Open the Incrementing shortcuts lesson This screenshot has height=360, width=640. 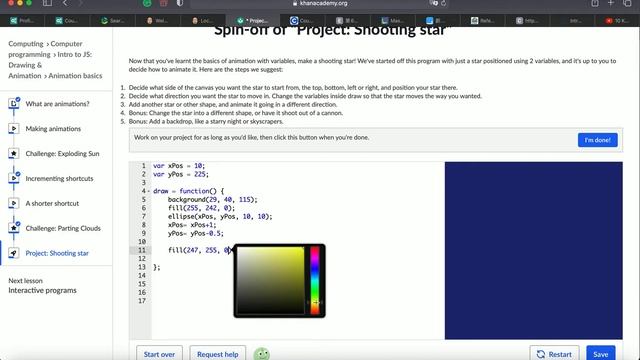[x=59, y=178]
